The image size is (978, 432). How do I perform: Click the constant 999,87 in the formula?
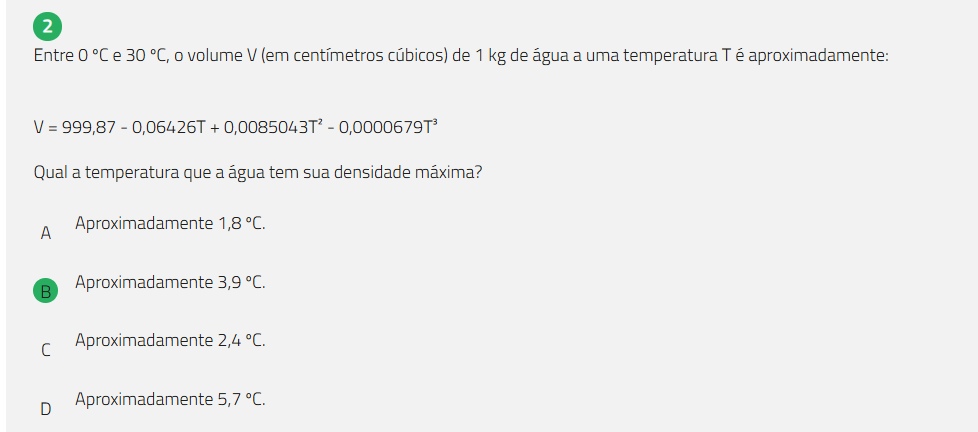[90, 127]
